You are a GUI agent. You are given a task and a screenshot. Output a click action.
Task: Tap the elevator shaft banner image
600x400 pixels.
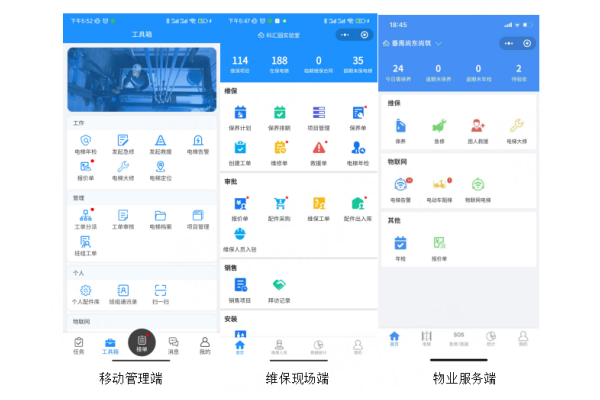[142, 80]
